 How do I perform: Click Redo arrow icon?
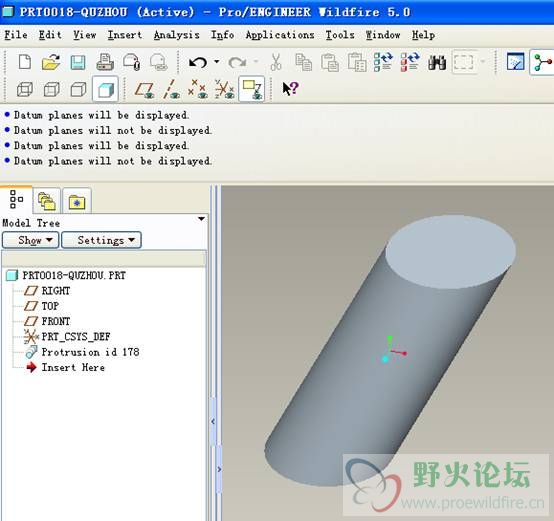tap(237, 63)
